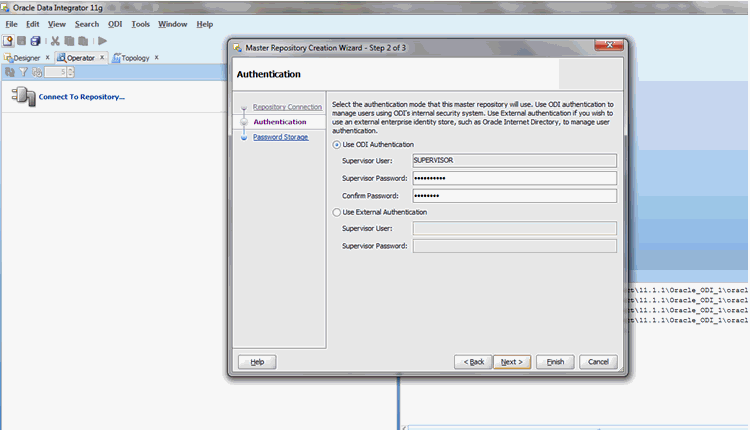Close the Operator tab
Screen dimensions: 750x430
tap(102, 57)
